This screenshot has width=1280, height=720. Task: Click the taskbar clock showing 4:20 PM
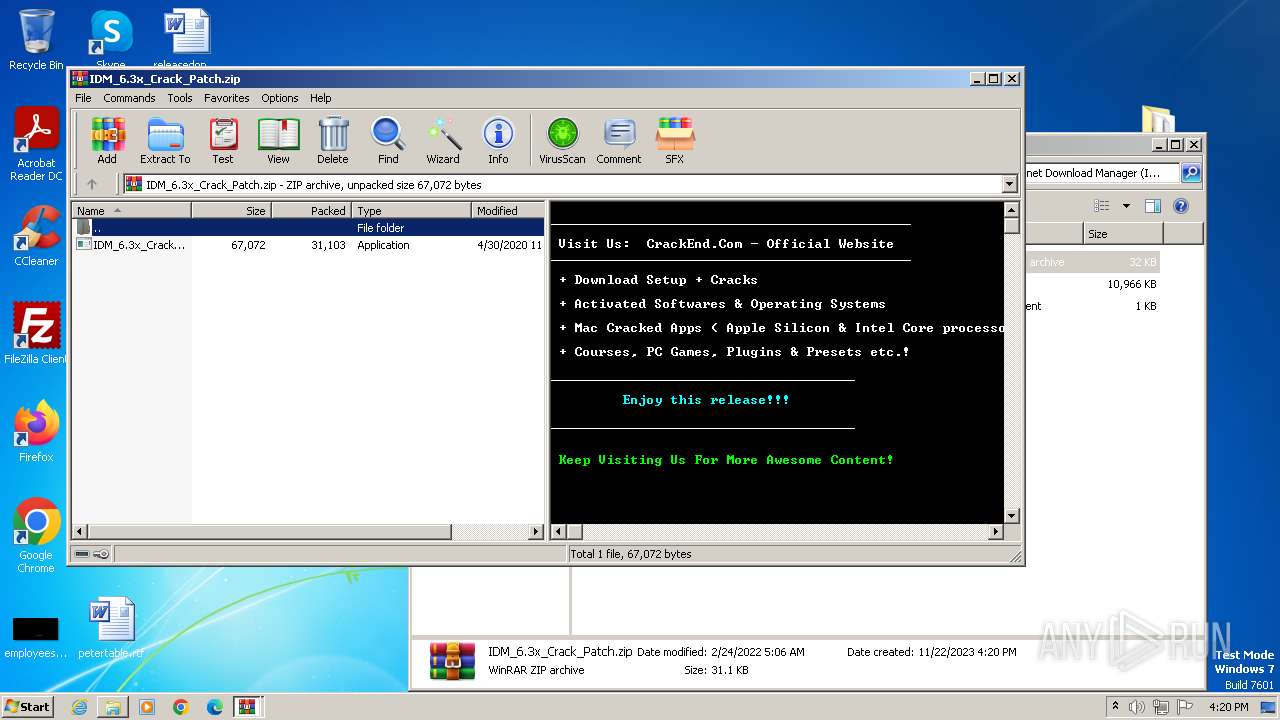point(1228,707)
